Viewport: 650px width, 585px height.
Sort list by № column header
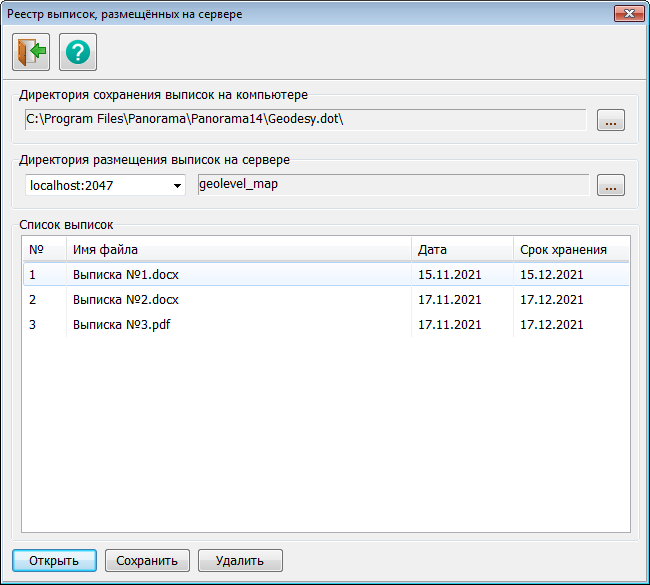(44, 250)
